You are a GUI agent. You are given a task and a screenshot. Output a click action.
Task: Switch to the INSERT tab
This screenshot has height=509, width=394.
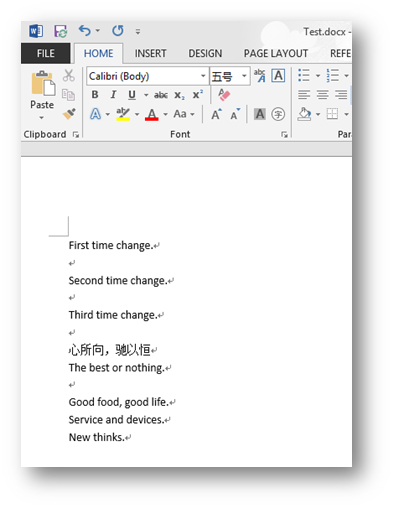[x=150, y=53]
